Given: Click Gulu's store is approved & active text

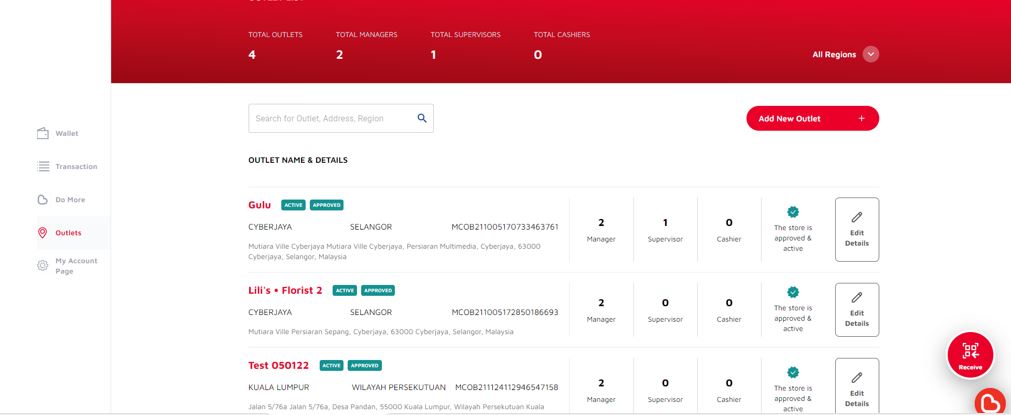Looking at the screenshot, I should (792, 238).
